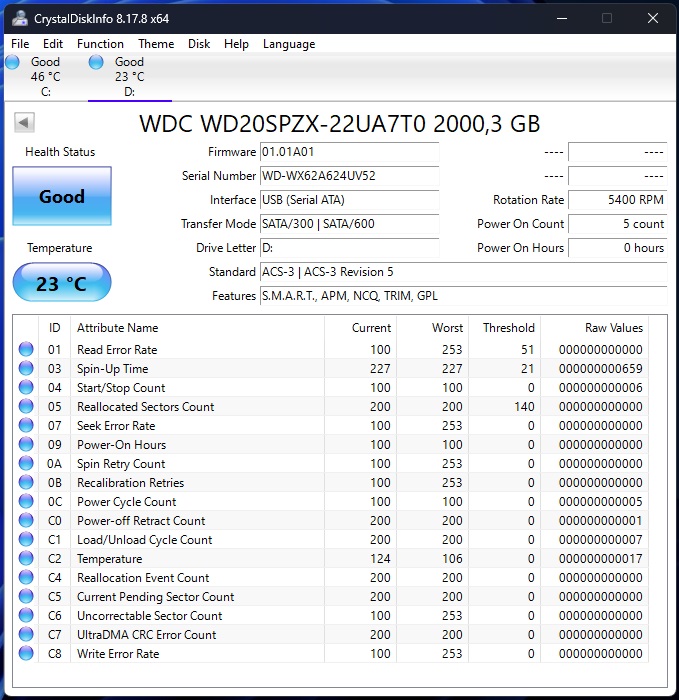Click the Interface field USB (Serial ATA)
Viewport: 679px width, 700px height.
(x=350, y=200)
